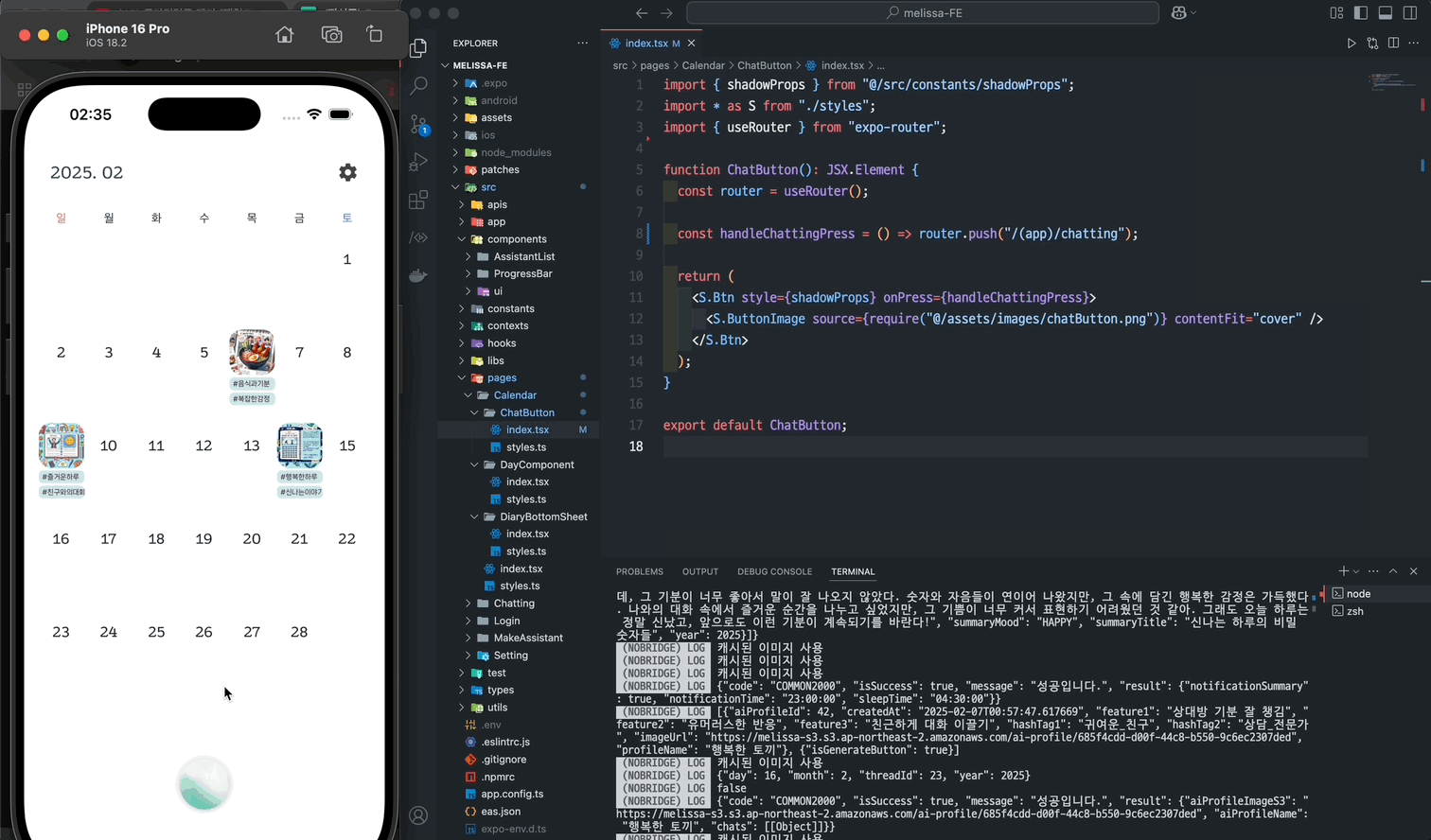This screenshot has width=1431, height=840.
Task: Toggle the secondary side bar visibility
Action: (1410, 13)
